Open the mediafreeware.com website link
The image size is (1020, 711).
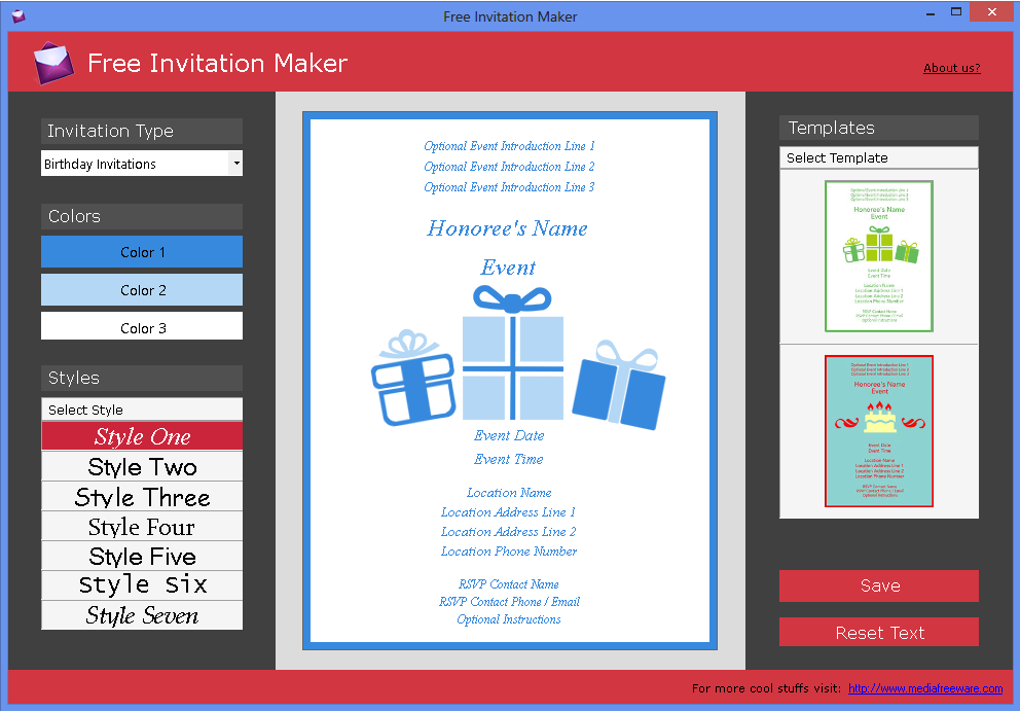[x=925, y=688]
